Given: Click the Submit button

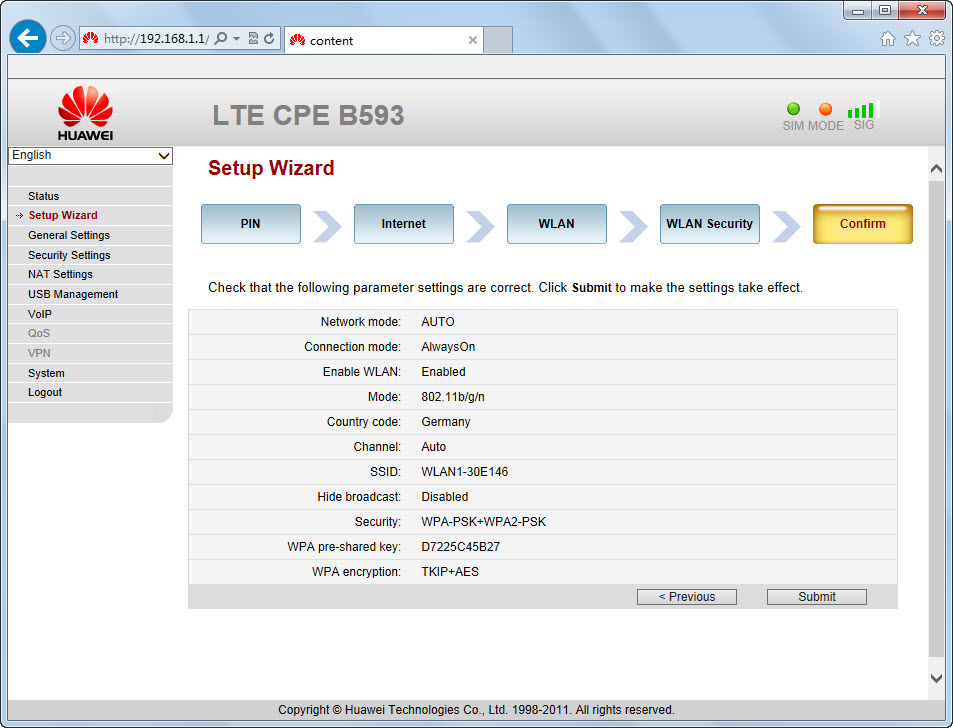Looking at the screenshot, I should (x=816, y=597).
